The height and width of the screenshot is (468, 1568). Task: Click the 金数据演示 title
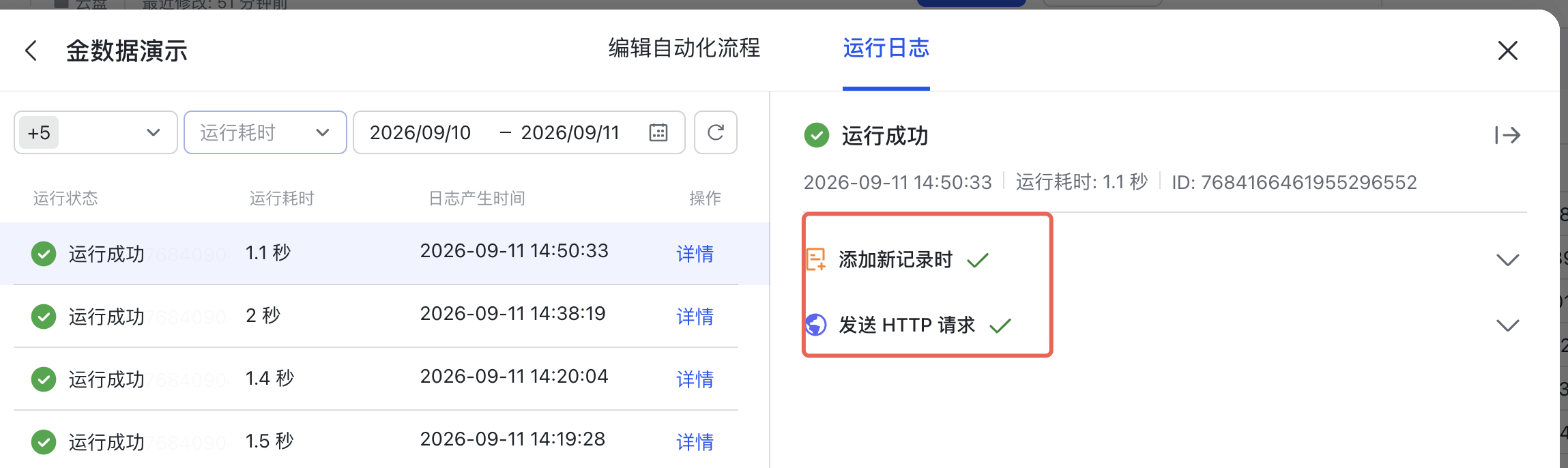(x=127, y=51)
